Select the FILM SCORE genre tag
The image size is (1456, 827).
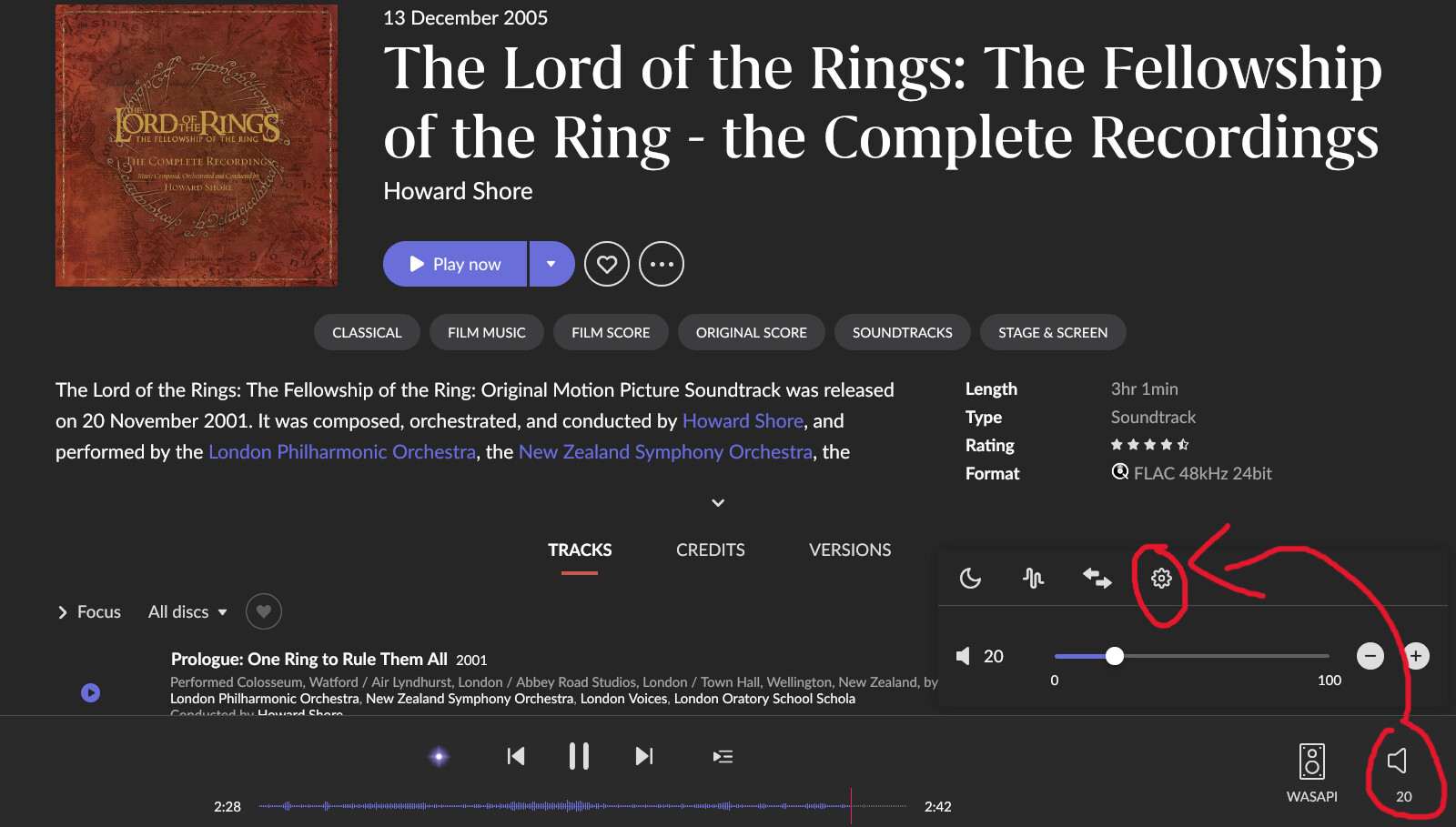tap(611, 332)
